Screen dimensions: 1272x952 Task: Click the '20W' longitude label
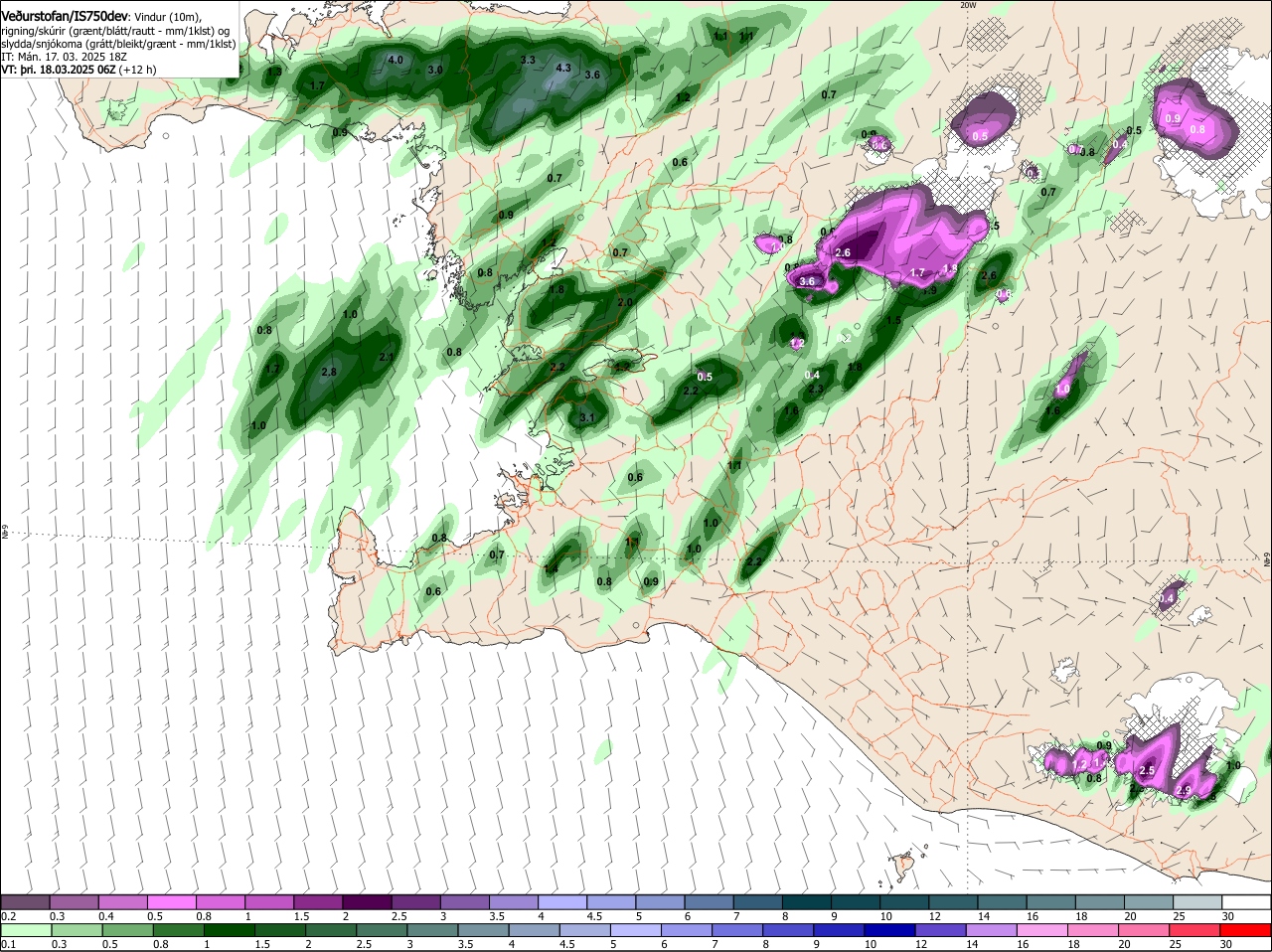[968, 5]
